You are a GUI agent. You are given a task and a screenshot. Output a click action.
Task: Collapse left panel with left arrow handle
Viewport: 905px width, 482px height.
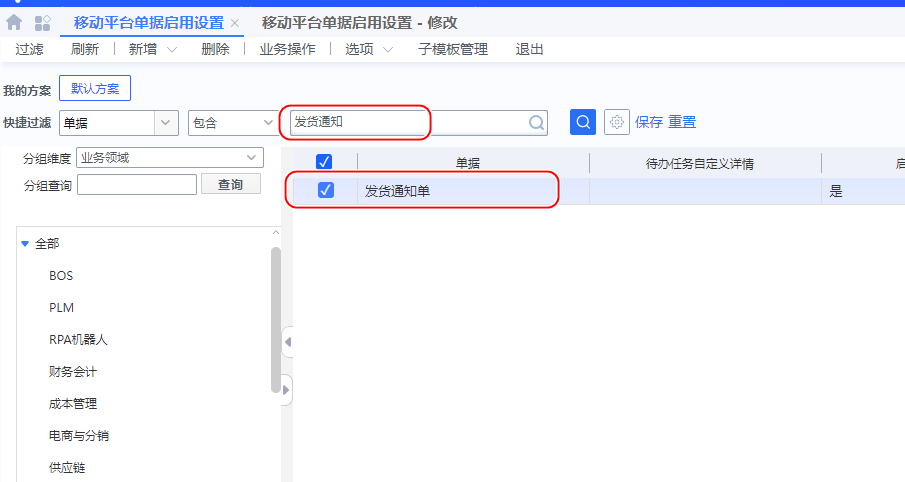[x=288, y=342]
